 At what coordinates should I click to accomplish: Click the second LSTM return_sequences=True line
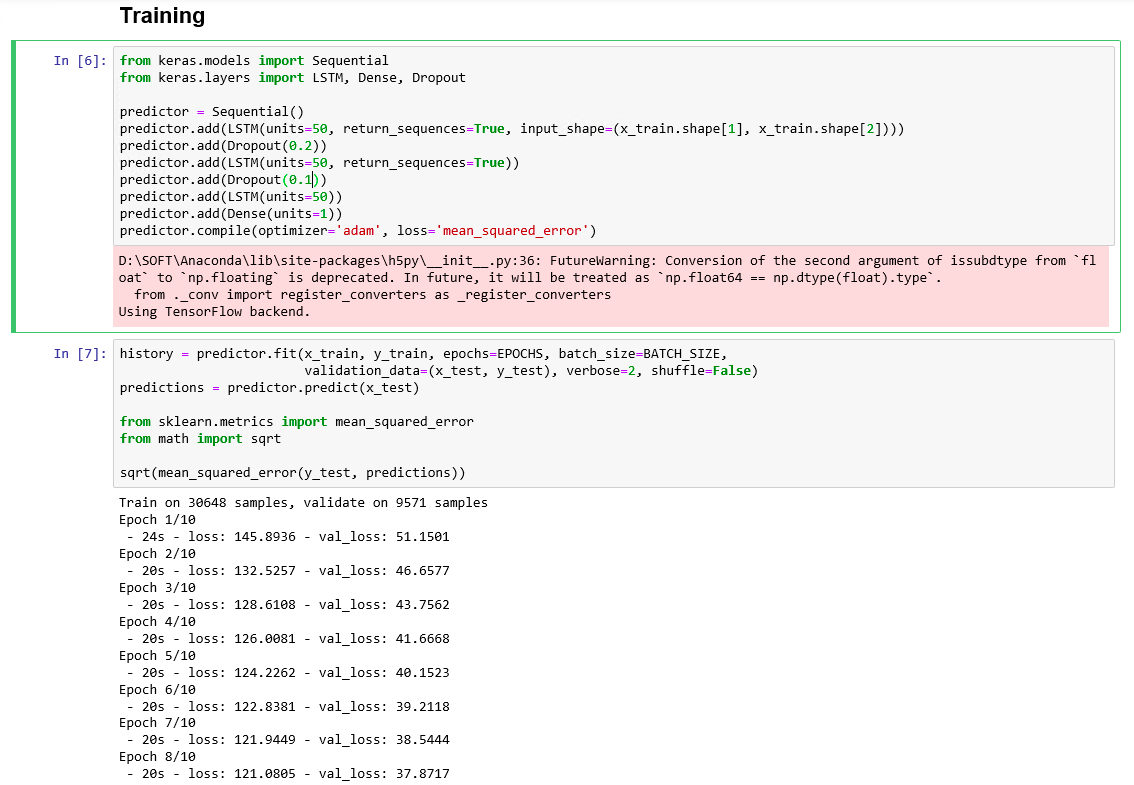click(x=320, y=163)
